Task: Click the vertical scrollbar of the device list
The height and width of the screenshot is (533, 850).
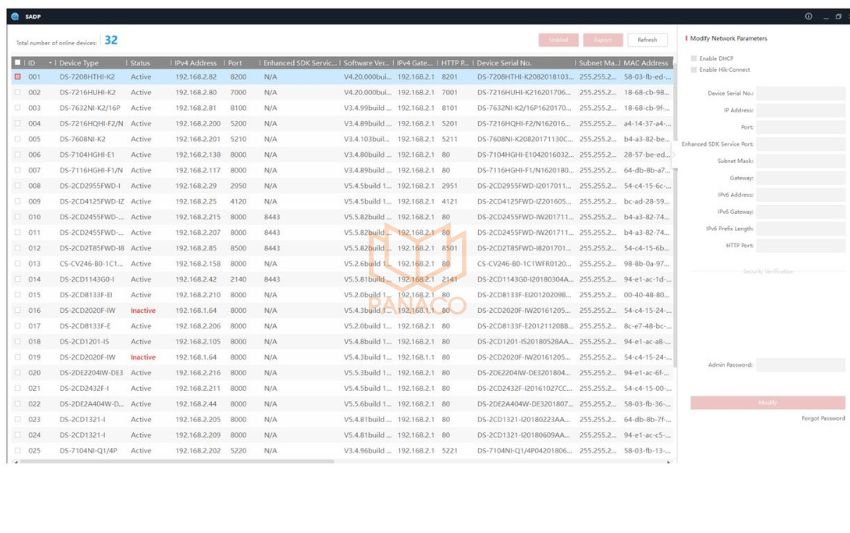Action: (675, 217)
